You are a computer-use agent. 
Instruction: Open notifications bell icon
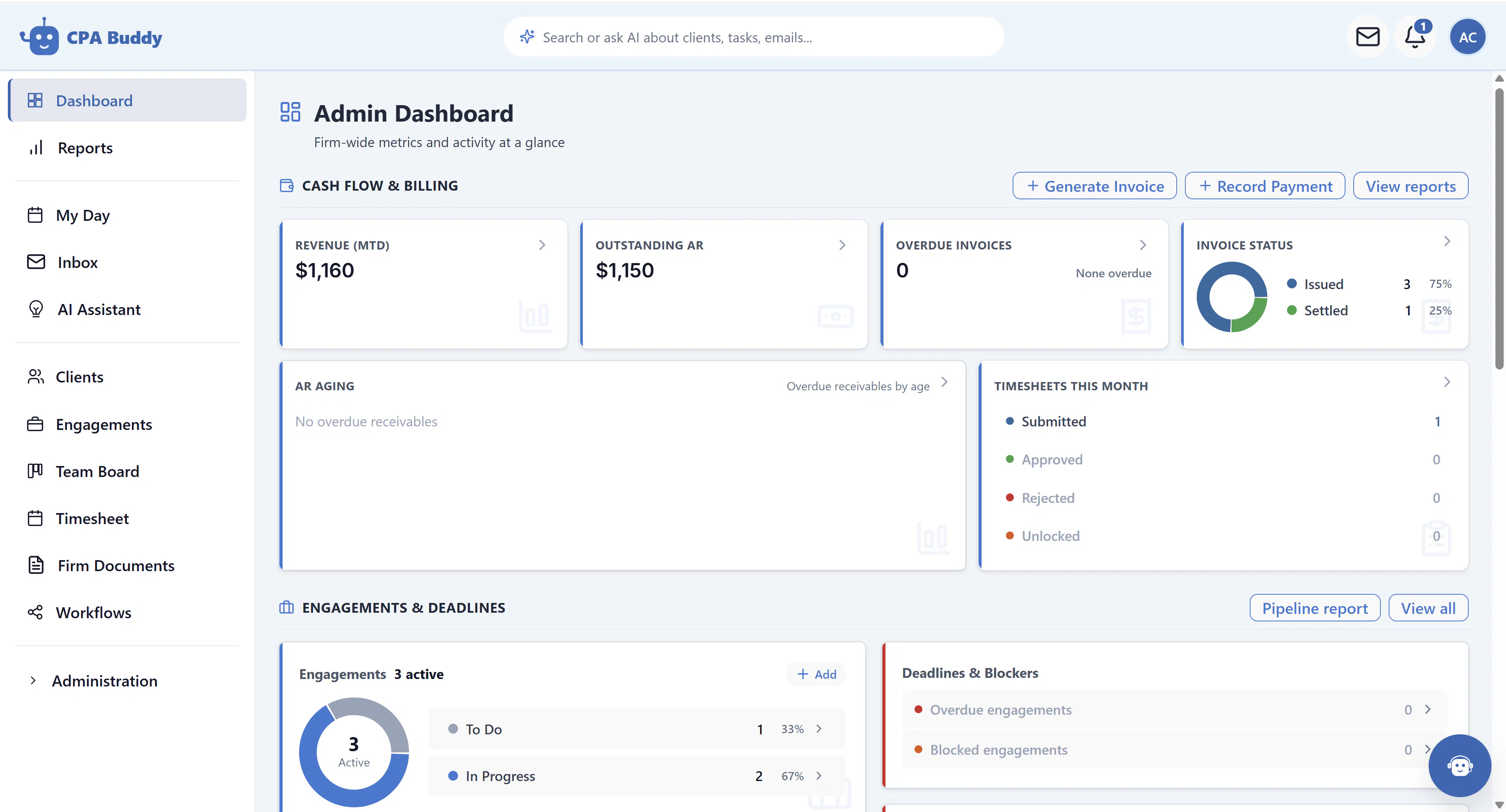coord(1415,37)
